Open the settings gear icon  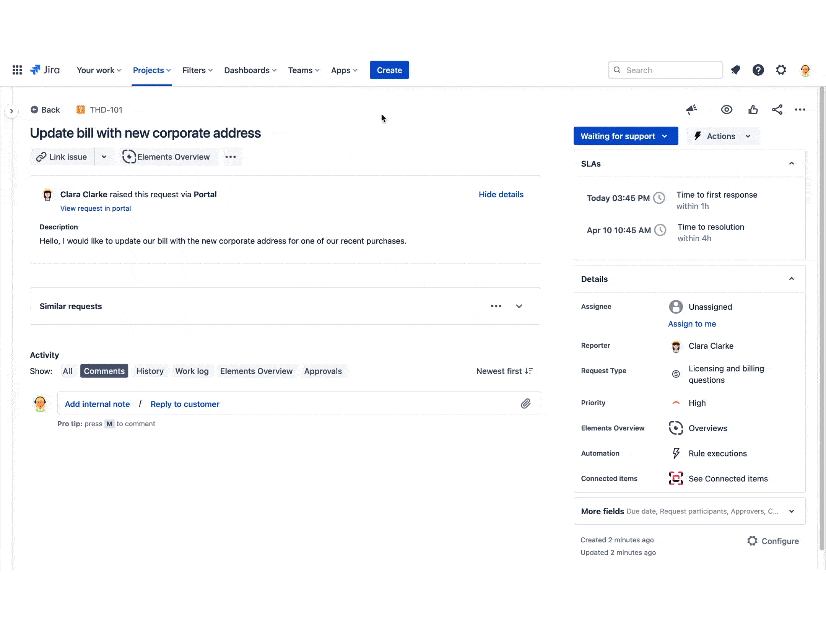pos(781,70)
